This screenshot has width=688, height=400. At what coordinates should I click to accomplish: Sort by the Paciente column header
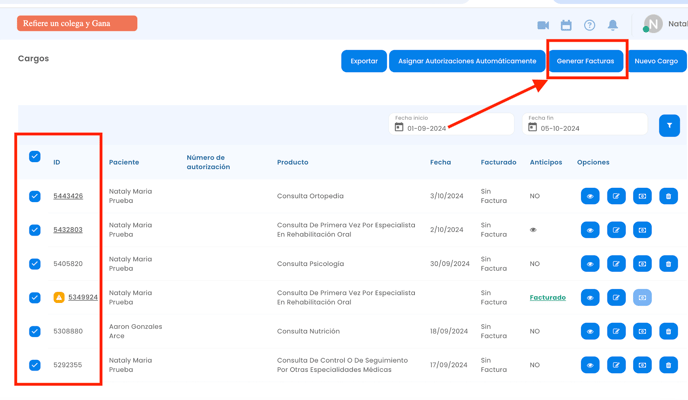(124, 162)
